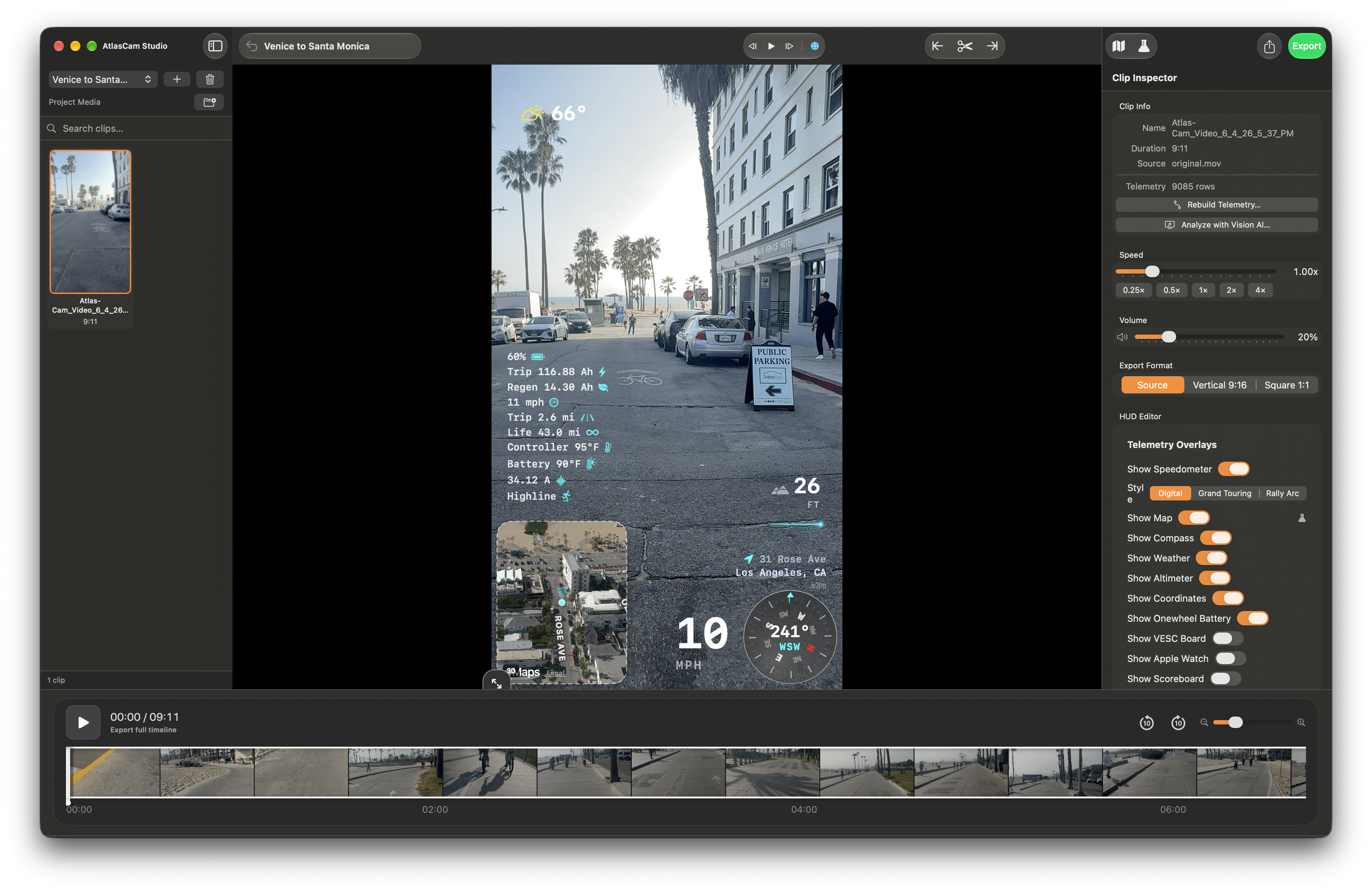Select the Atlas-Cam_Video clip thumbnail
This screenshot has height=891, width=1372.
(x=90, y=222)
